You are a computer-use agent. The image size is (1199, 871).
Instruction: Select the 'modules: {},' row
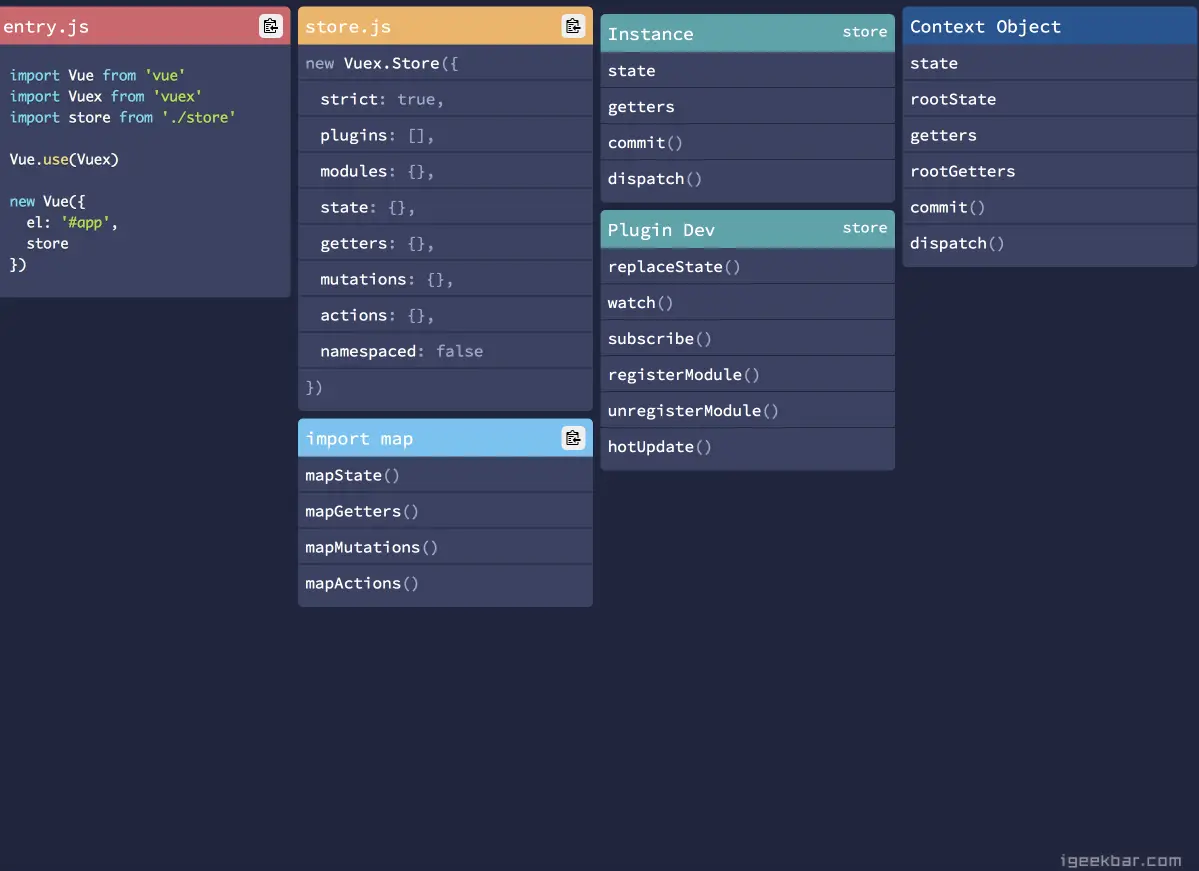pyautogui.click(x=445, y=171)
